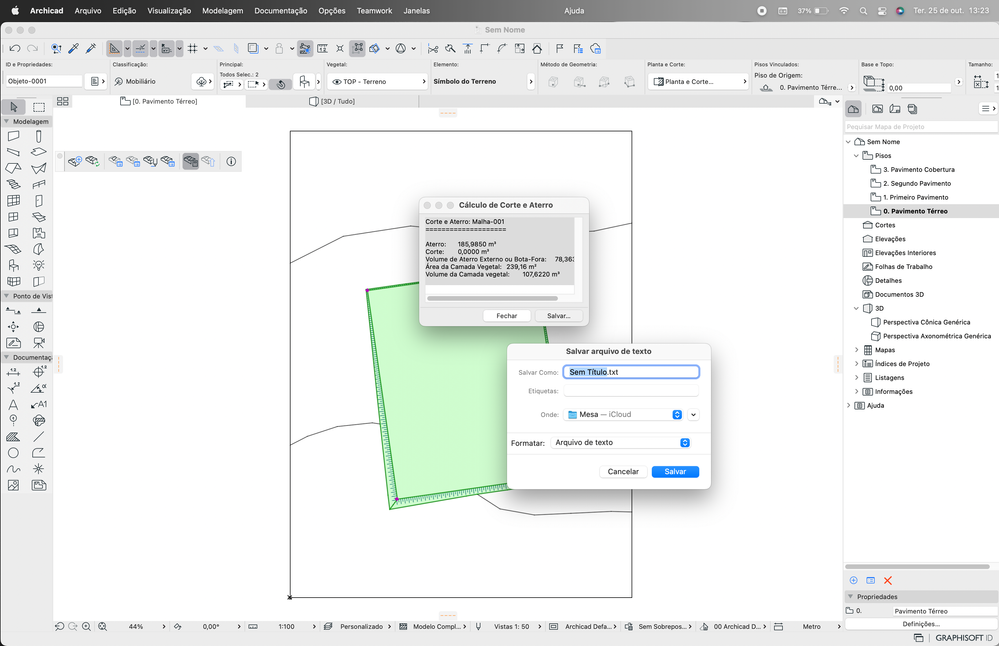Collapse the Pisos folder in navigator
The image size is (999, 646).
(856, 155)
